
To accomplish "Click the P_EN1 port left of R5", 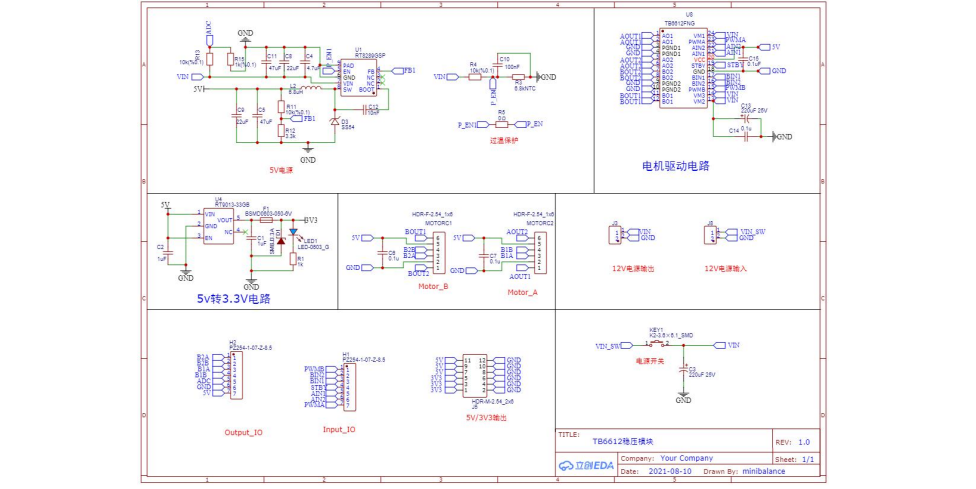I will 473,124.
